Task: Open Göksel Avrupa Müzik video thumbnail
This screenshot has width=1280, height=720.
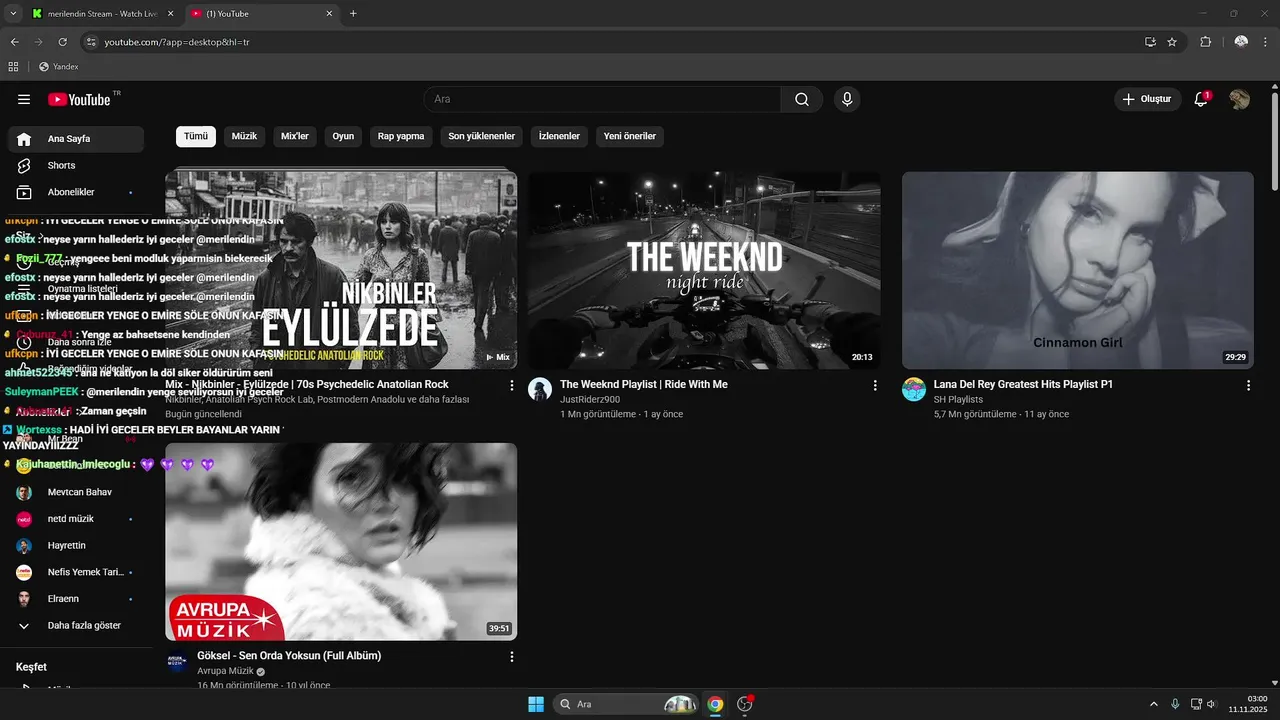Action: 341,541
